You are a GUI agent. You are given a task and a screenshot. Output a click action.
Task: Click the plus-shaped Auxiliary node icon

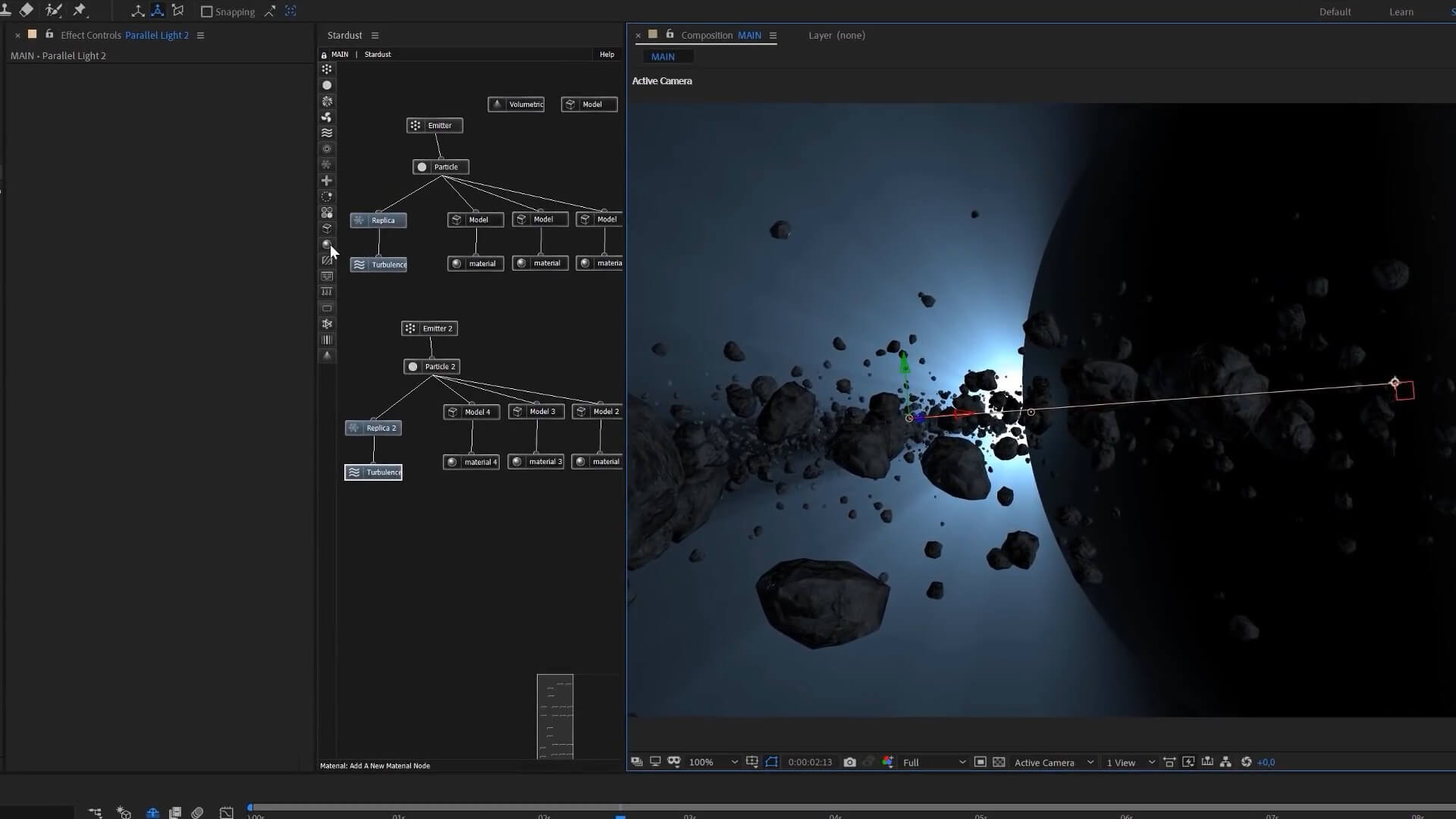point(327,180)
